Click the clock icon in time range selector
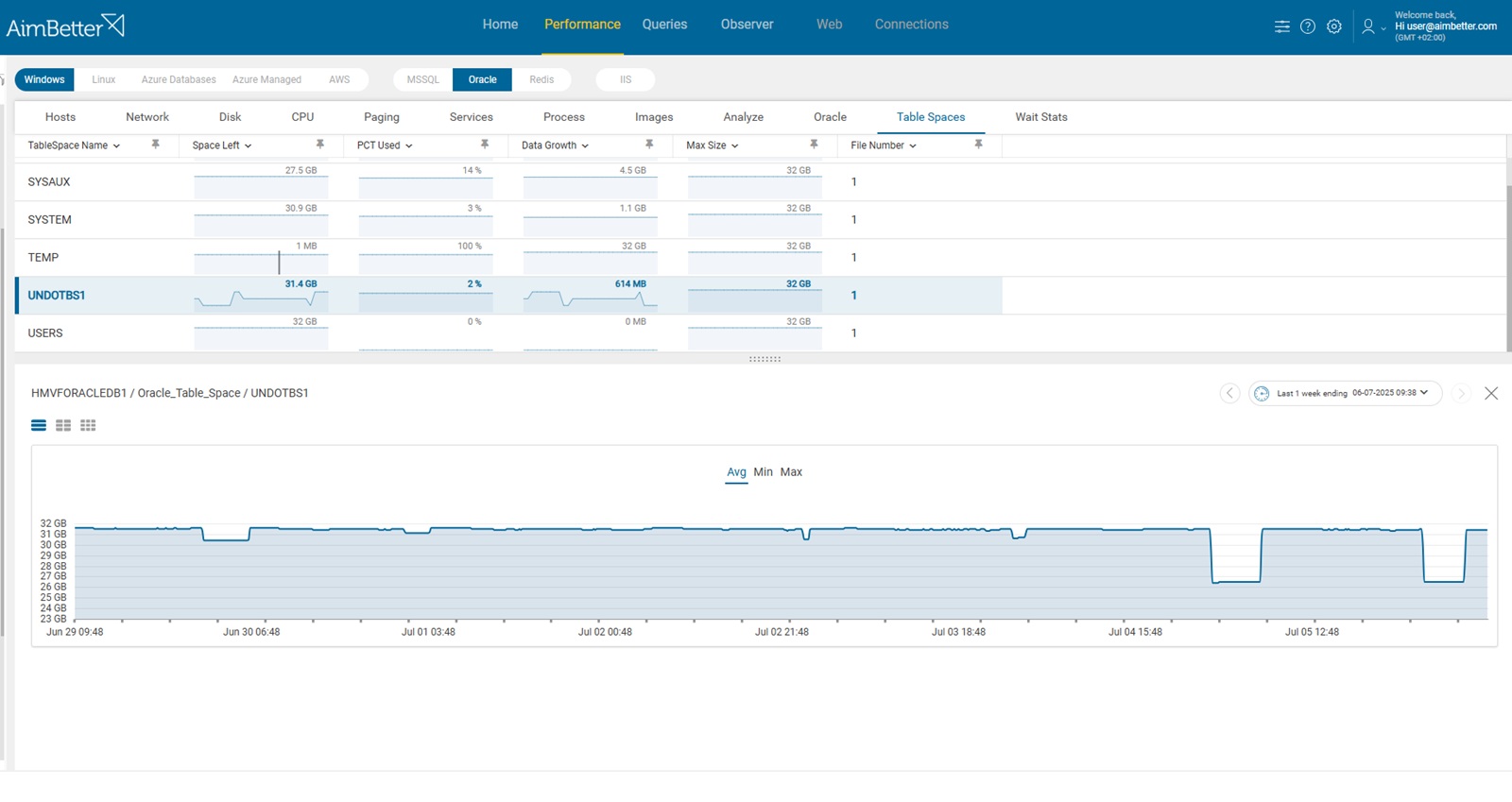The image size is (1512, 802). [x=1262, y=393]
